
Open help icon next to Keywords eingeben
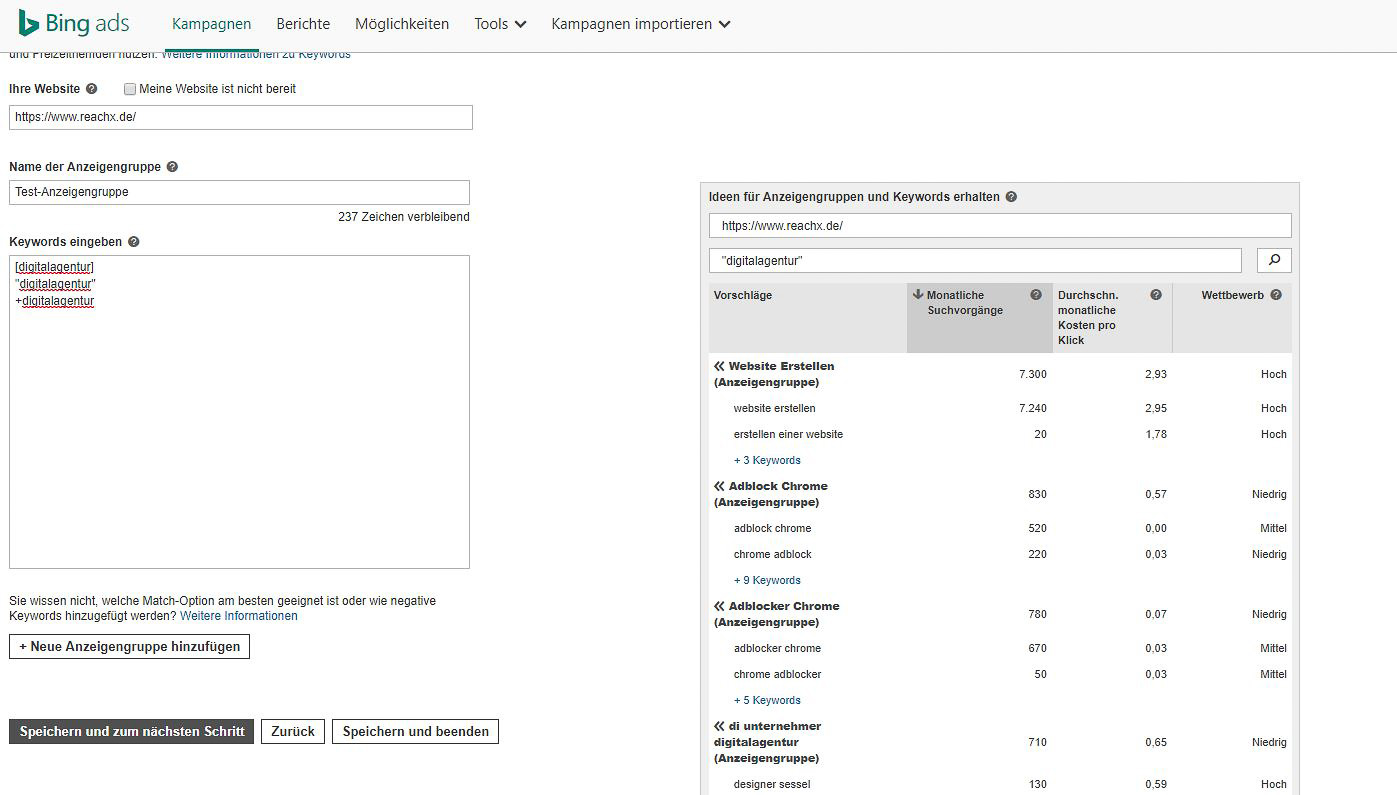[x=134, y=242]
